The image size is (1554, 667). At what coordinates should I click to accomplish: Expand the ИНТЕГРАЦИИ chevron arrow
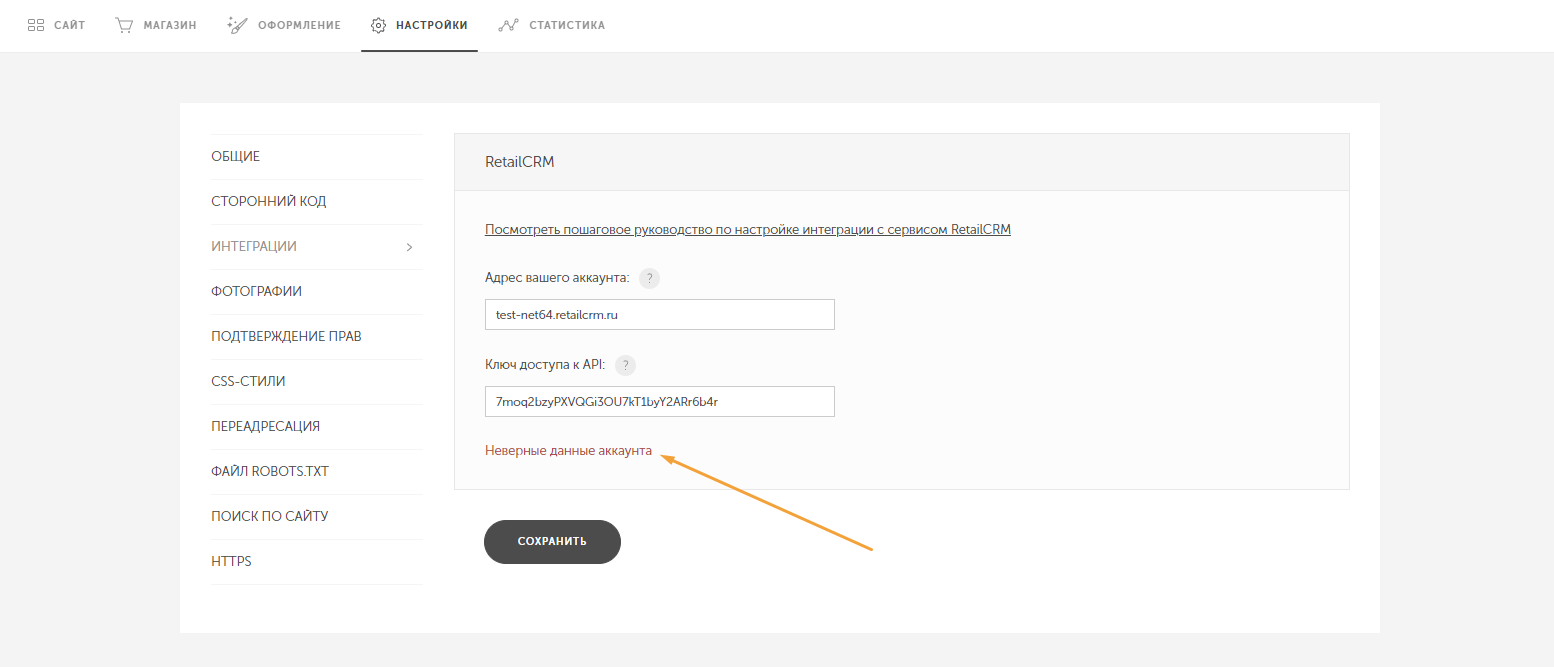409,247
